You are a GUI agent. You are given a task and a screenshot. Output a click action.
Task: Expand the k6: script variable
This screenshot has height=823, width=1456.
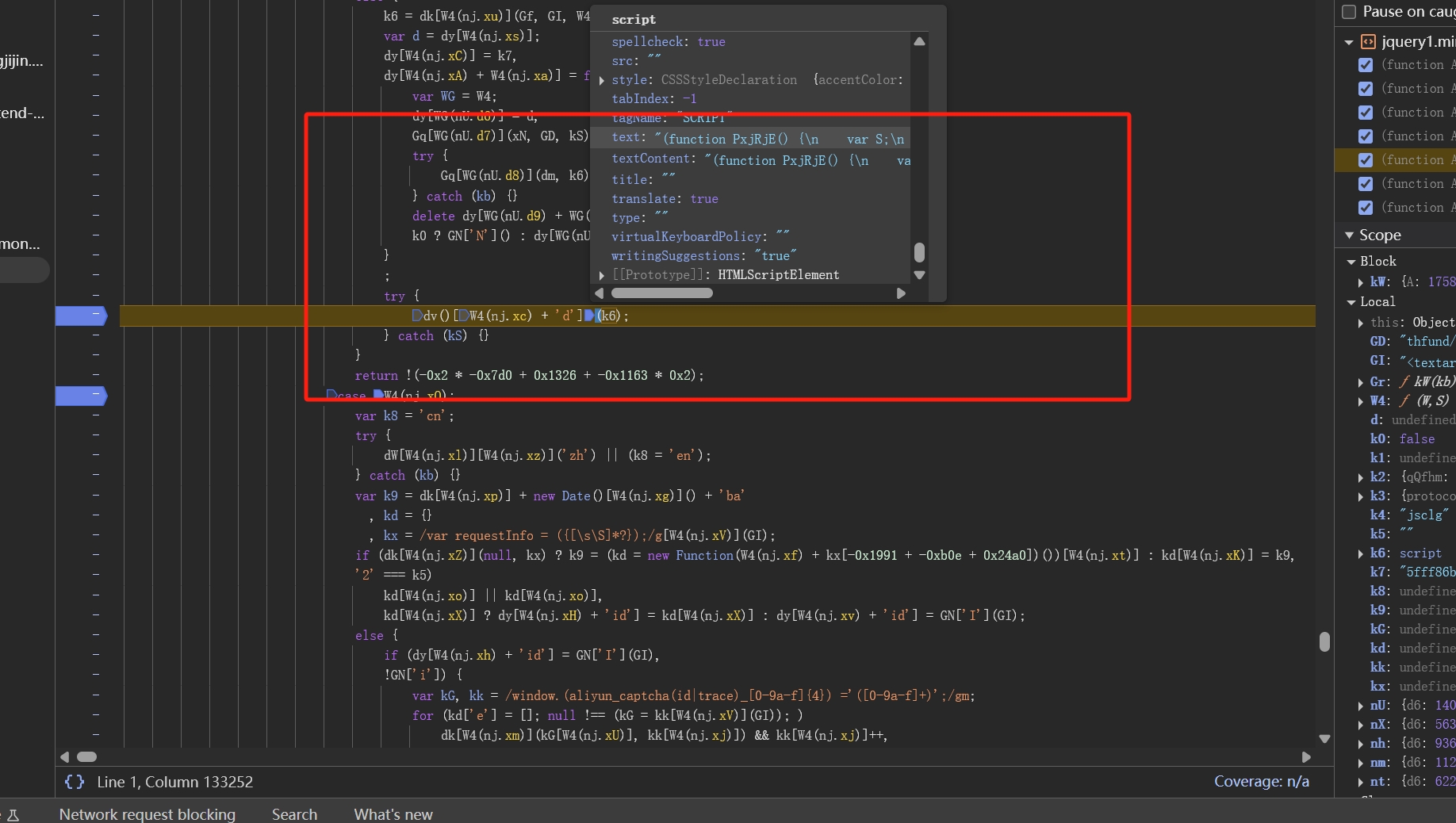point(1361,553)
